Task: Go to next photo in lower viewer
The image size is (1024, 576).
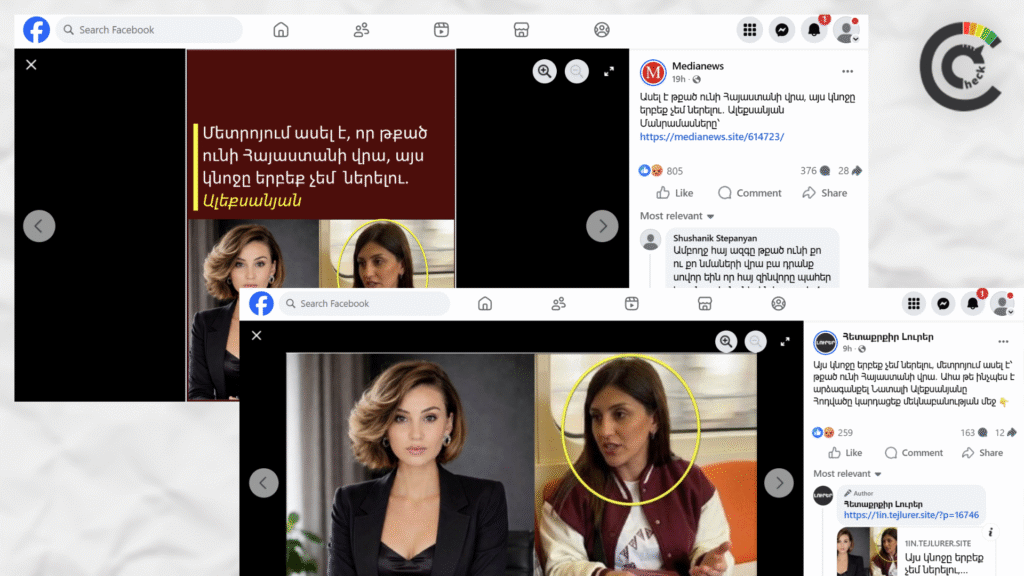Action: pyautogui.click(x=778, y=483)
